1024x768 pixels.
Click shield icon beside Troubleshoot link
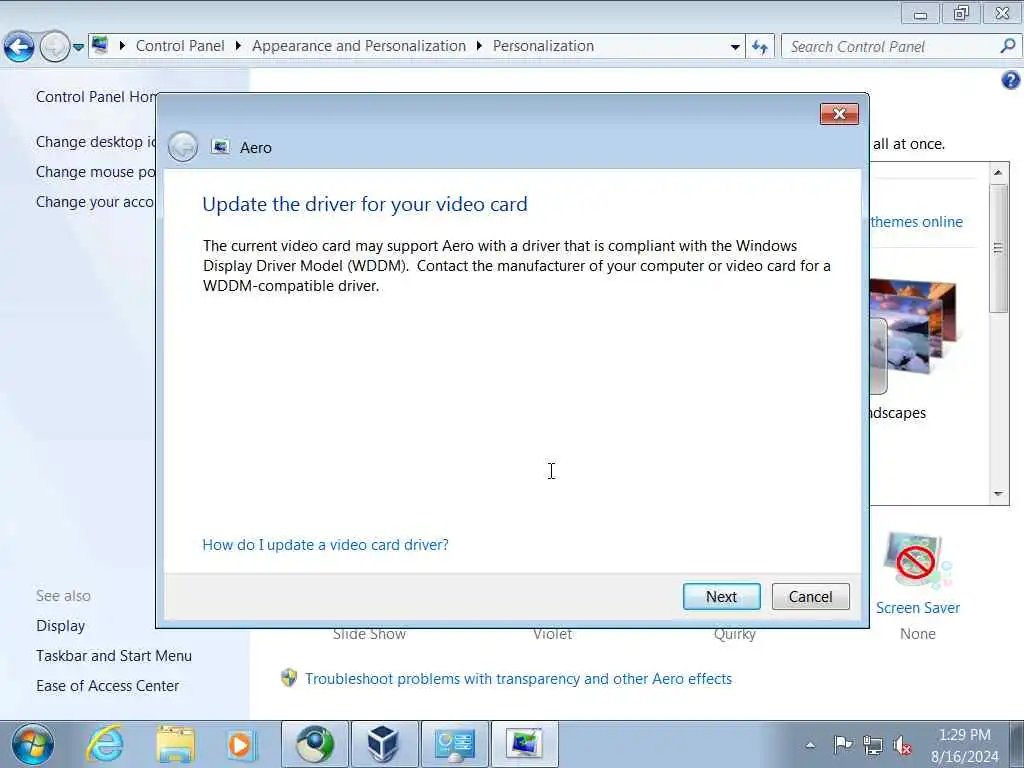(289, 678)
